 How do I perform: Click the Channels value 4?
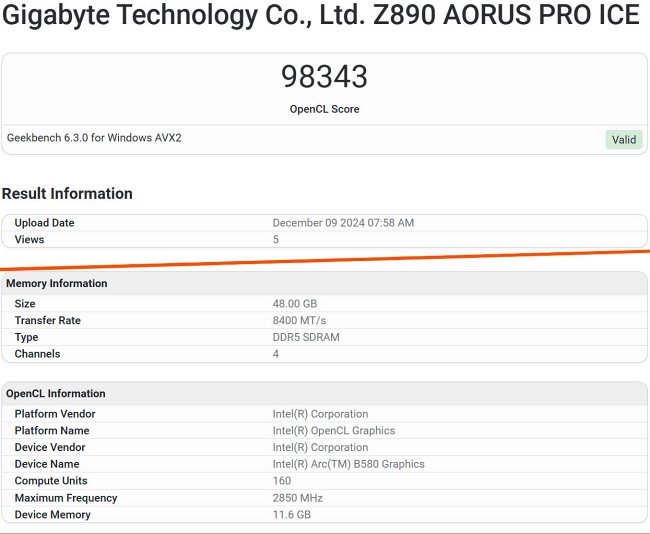pos(276,354)
